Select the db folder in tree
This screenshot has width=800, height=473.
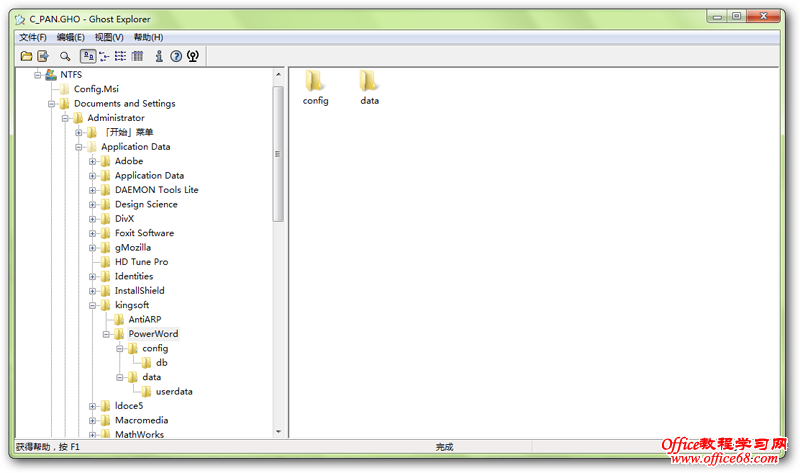pyautogui.click(x=162, y=363)
